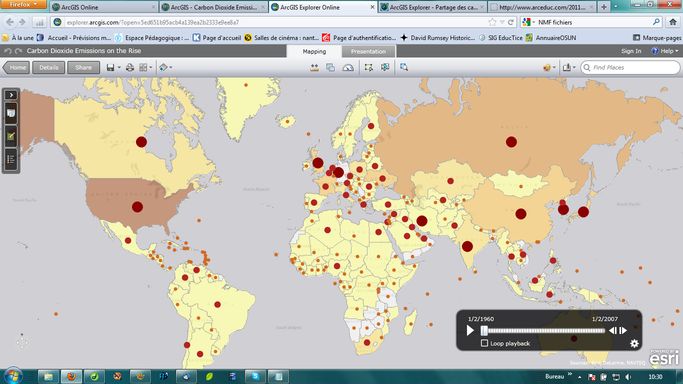
Task: Switch to Carbon Dioxide Emissions browser tab
Action: [x=213, y=7]
